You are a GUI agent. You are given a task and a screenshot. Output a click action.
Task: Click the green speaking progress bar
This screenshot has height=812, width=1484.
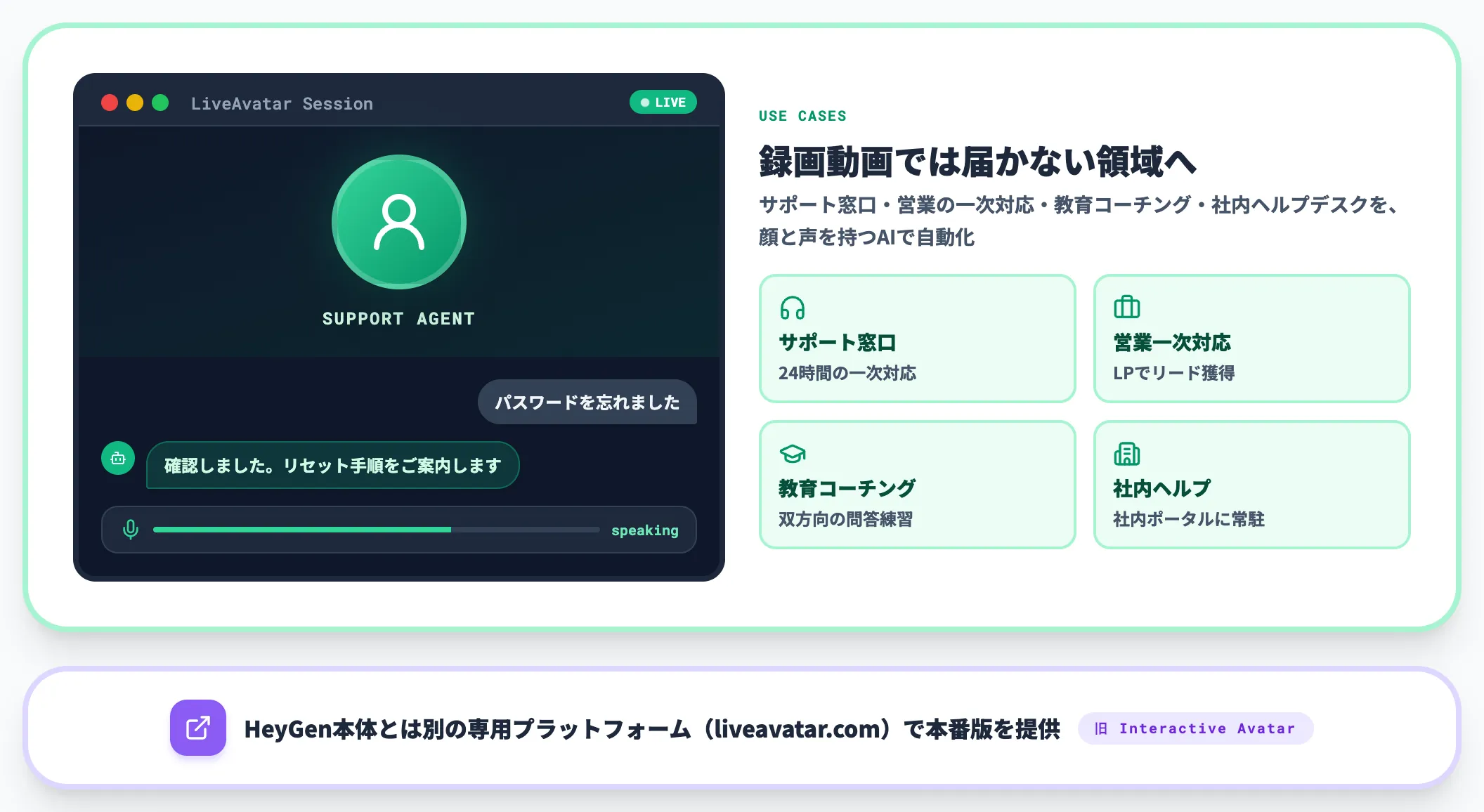coord(376,530)
